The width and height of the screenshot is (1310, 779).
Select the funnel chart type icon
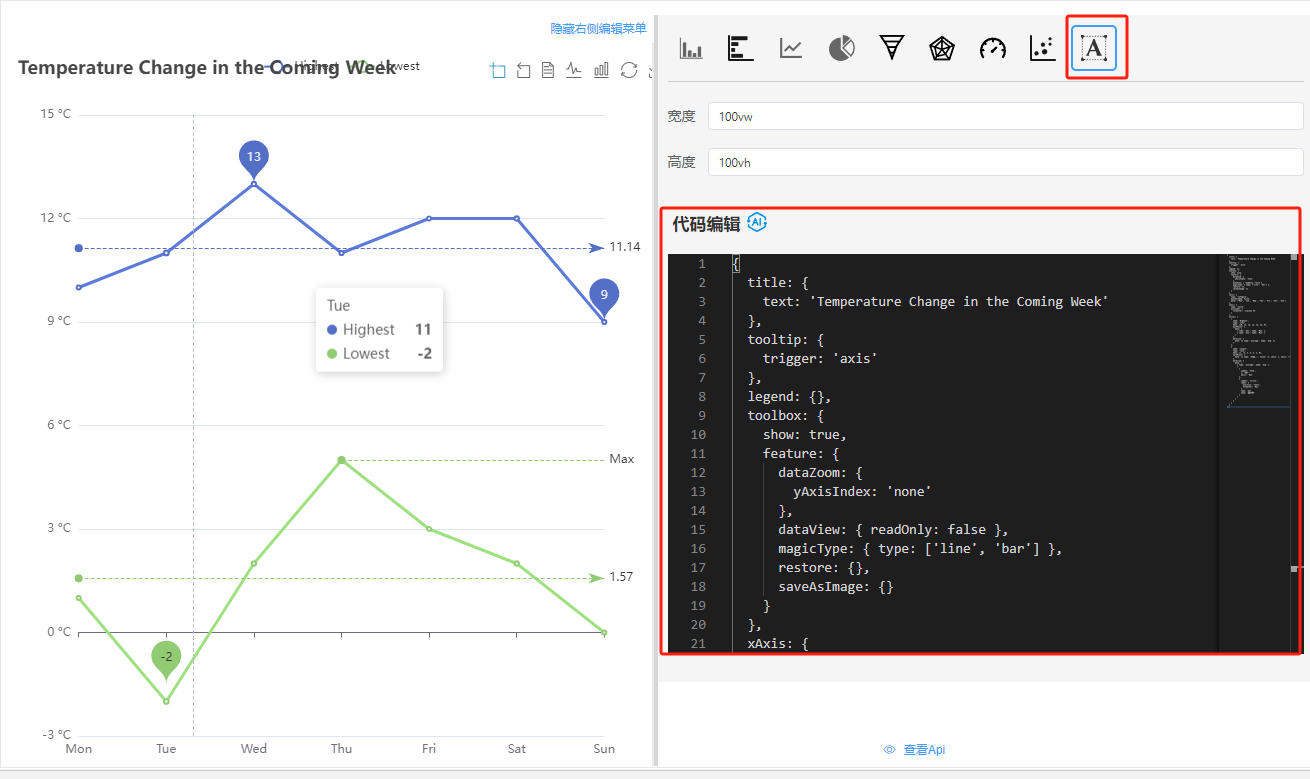892,48
